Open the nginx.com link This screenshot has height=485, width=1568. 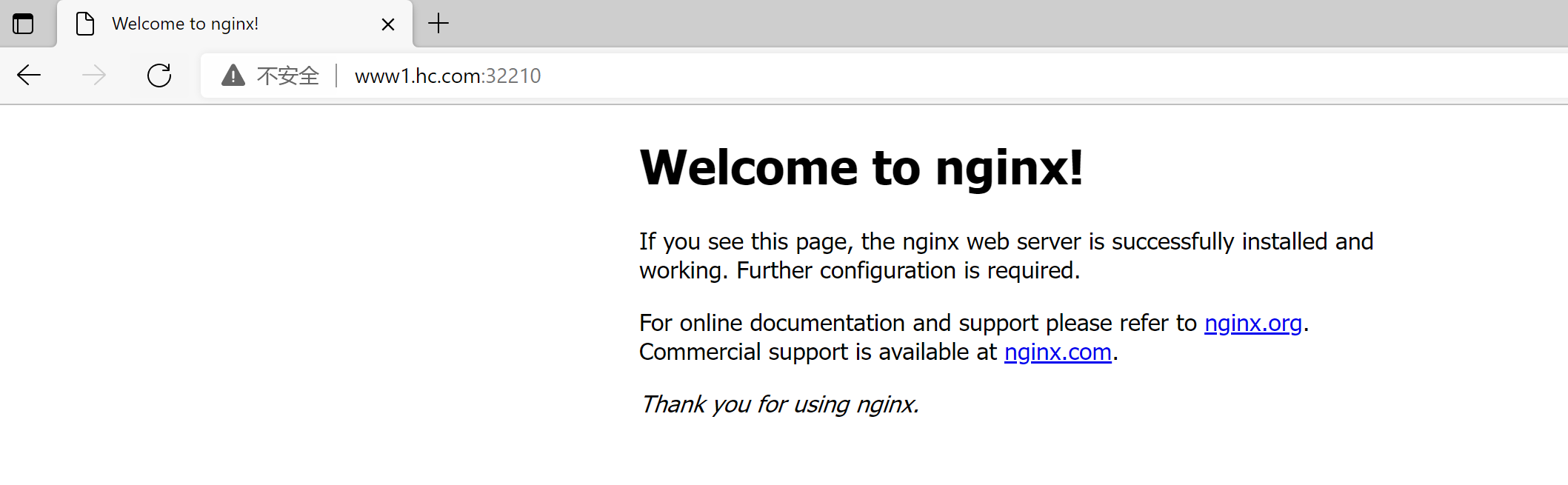pyautogui.click(x=1057, y=352)
